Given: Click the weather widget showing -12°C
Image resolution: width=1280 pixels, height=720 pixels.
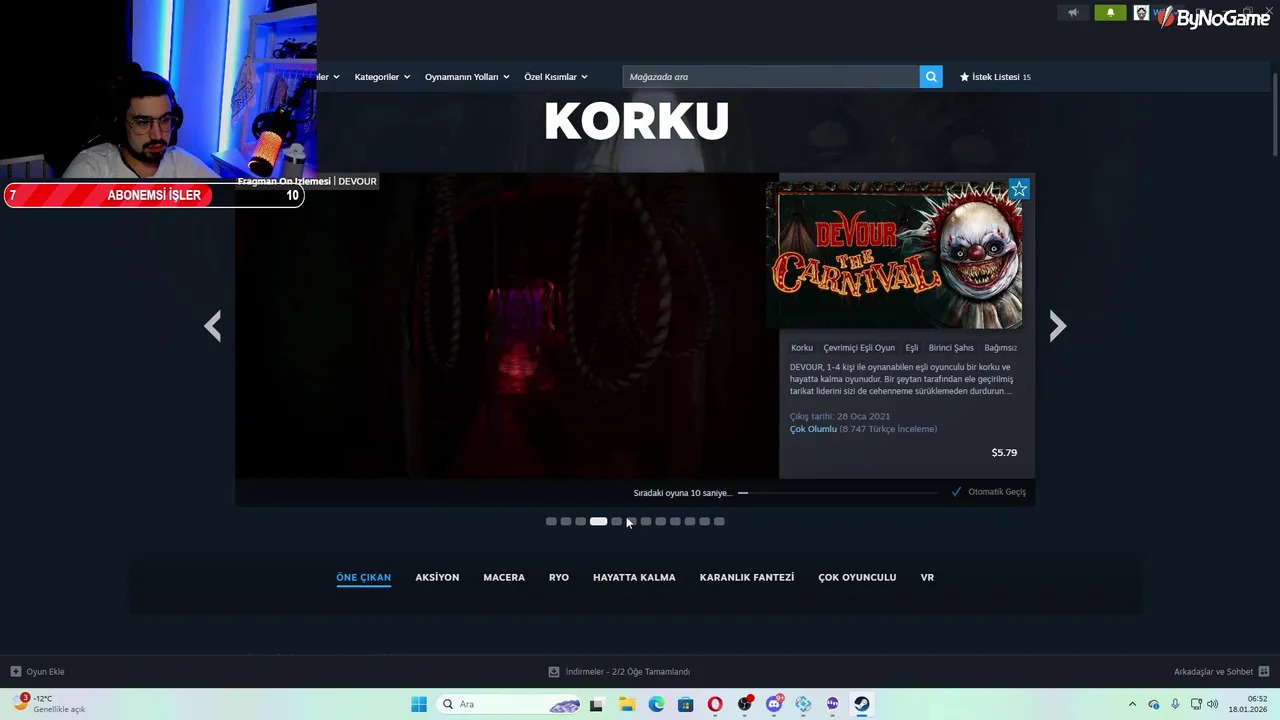Looking at the screenshot, I should pos(48,704).
